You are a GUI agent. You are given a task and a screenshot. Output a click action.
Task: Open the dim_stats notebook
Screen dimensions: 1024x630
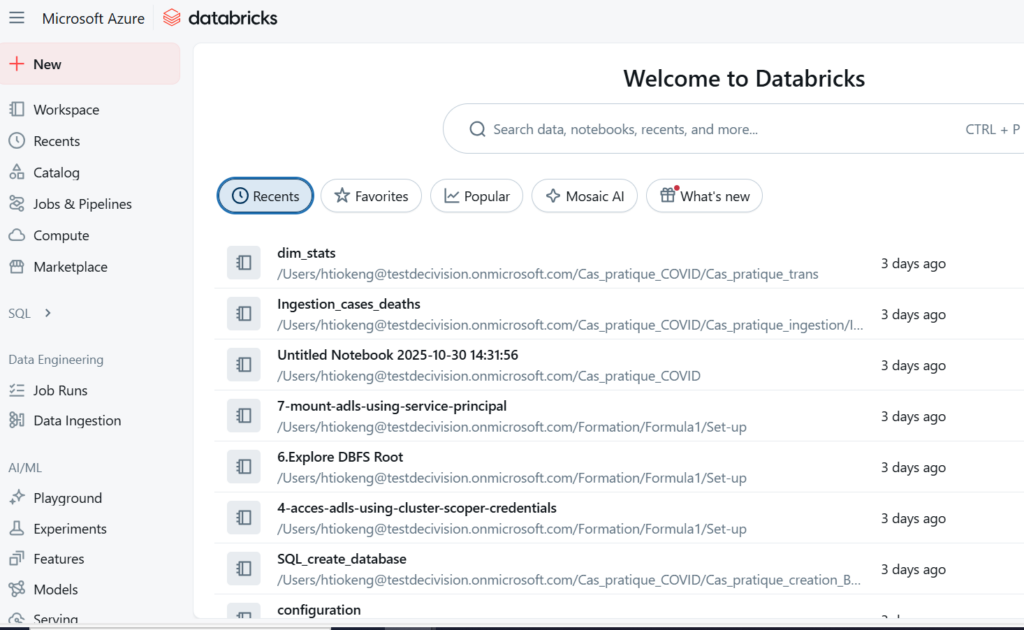[306, 253]
